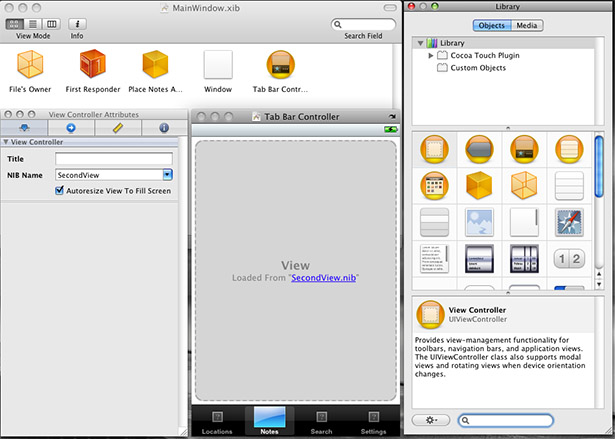Switch to column view mode
The height and width of the screenshot is (439, 615).
[x=51, y=24]
